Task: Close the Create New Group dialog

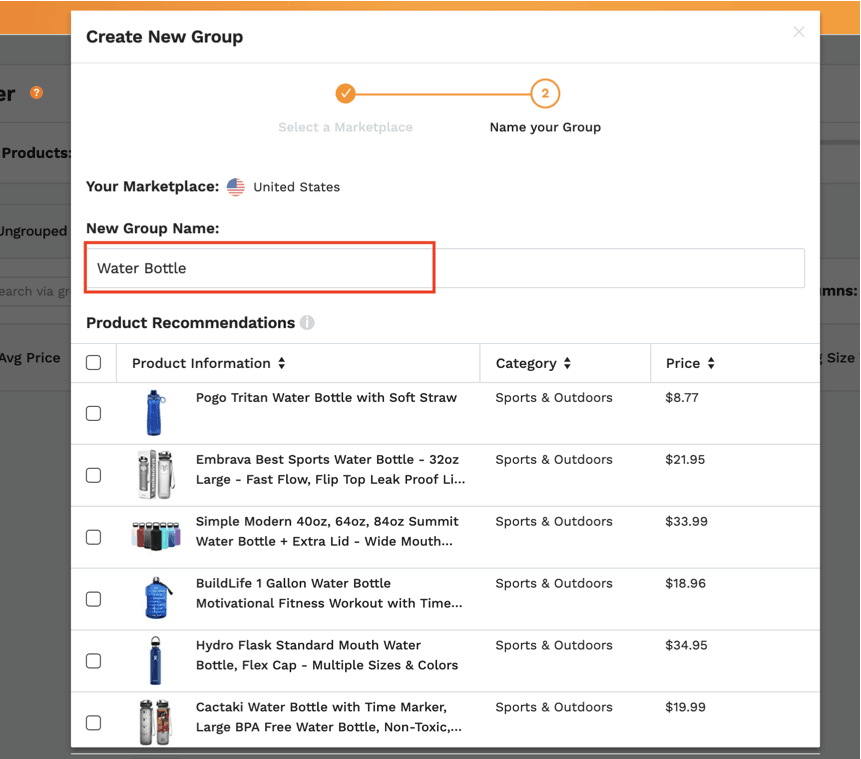Action: [799, 32]
